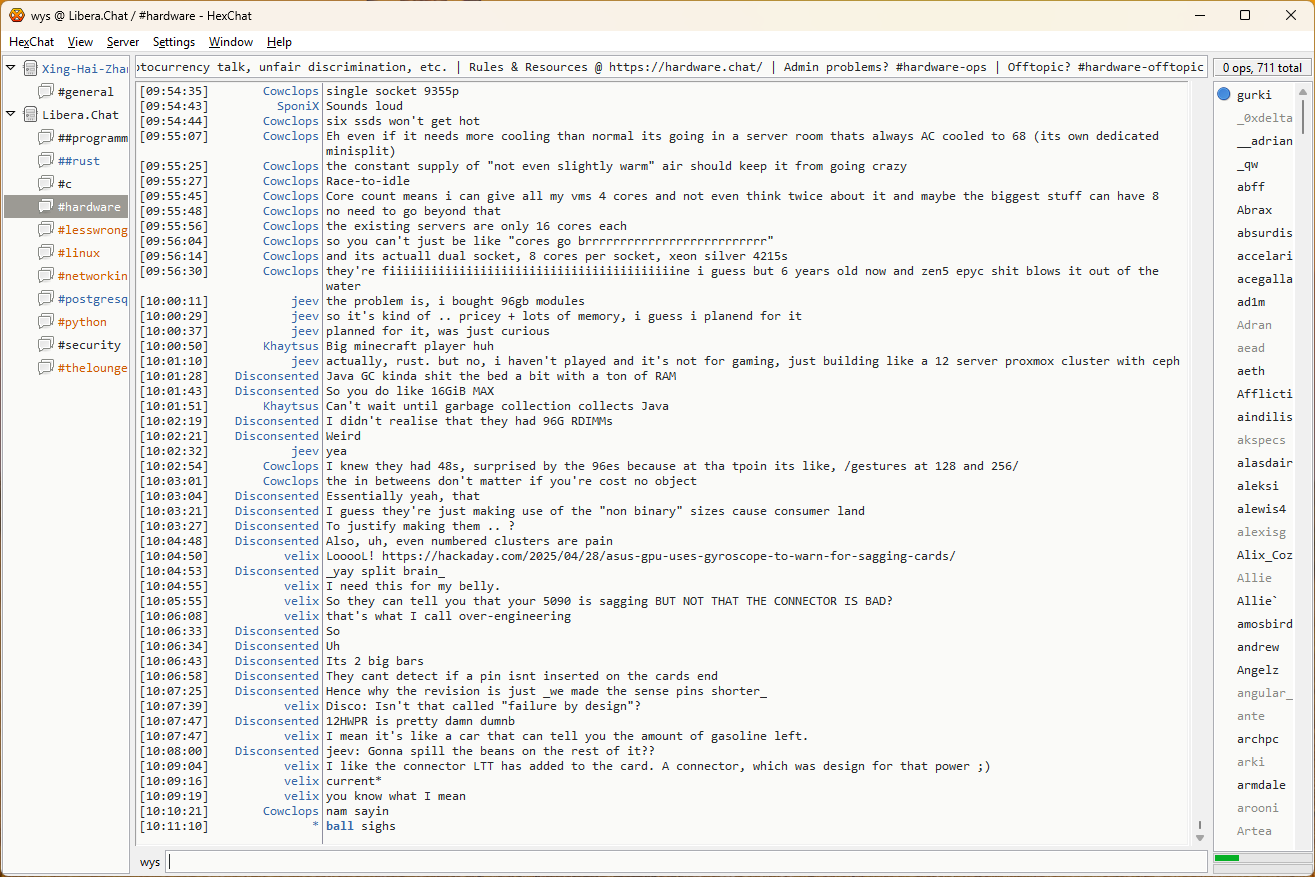Image resolution: width=1315 pixels, height=877 pixels.
Task: Click the #python channel icon
Action: coord(46,322)
